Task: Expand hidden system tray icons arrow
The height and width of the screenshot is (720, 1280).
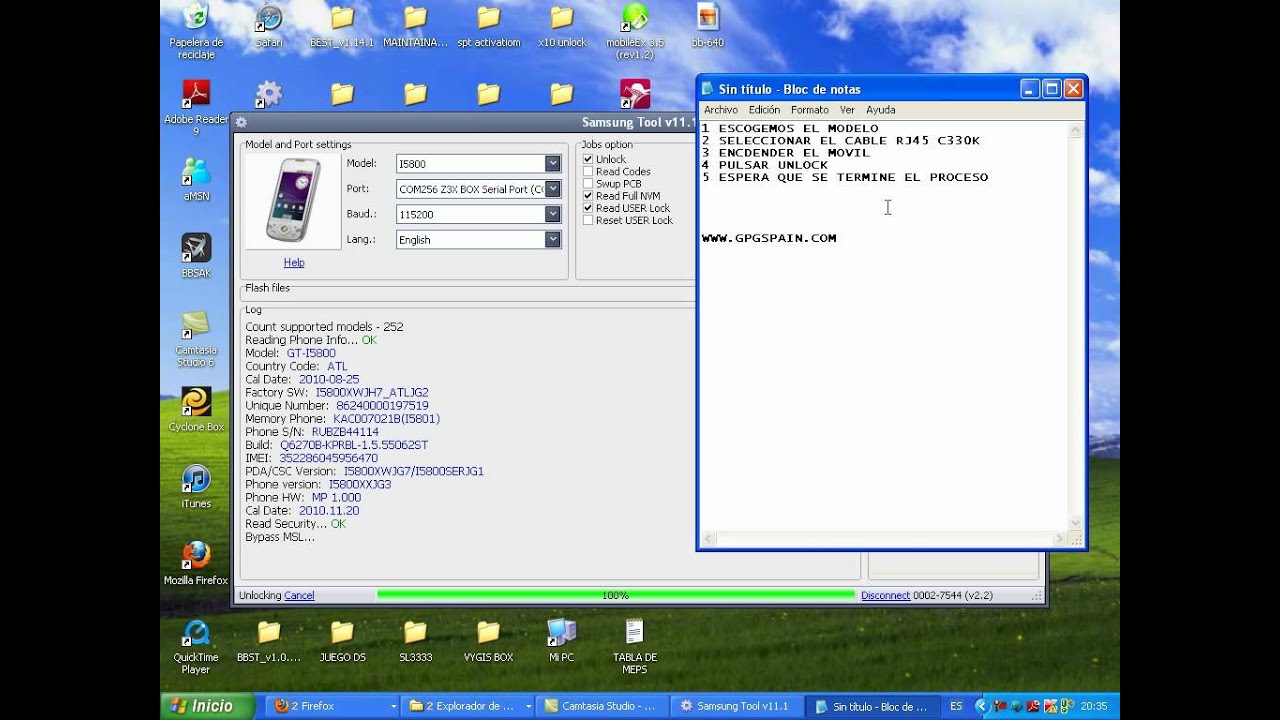Action: 980,706
